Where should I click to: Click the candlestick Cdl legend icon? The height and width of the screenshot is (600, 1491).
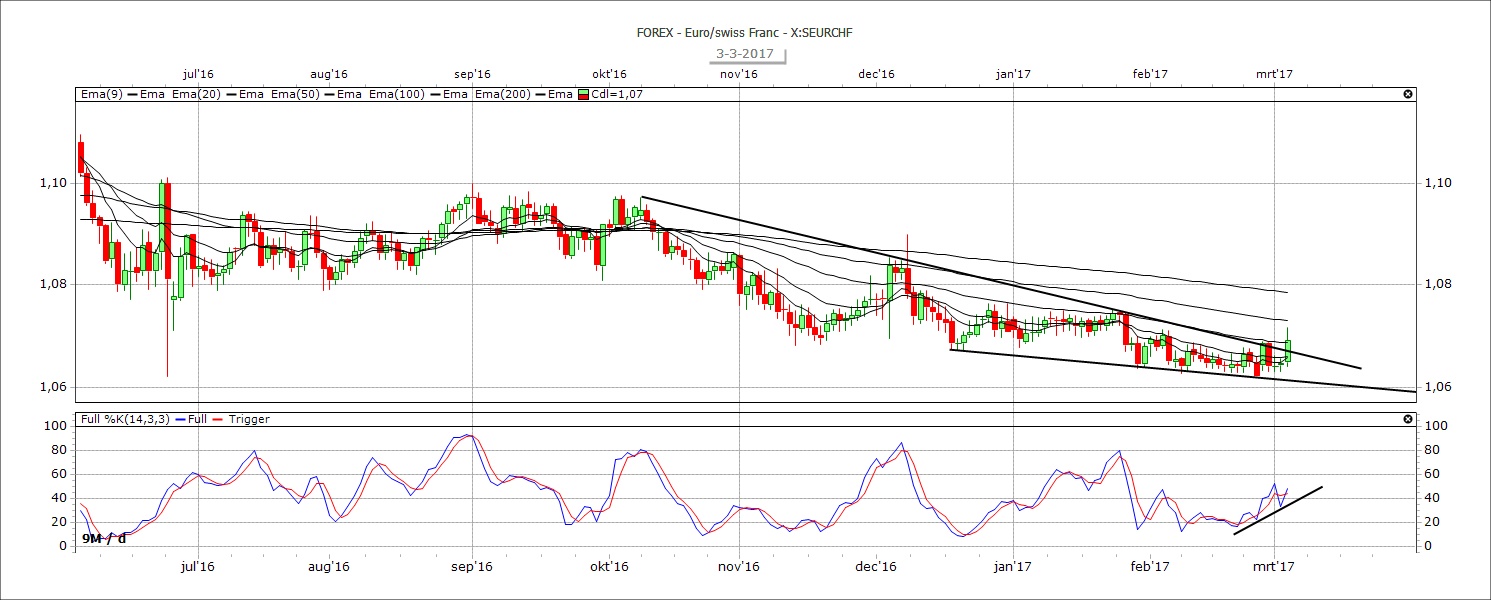[583, 94]
